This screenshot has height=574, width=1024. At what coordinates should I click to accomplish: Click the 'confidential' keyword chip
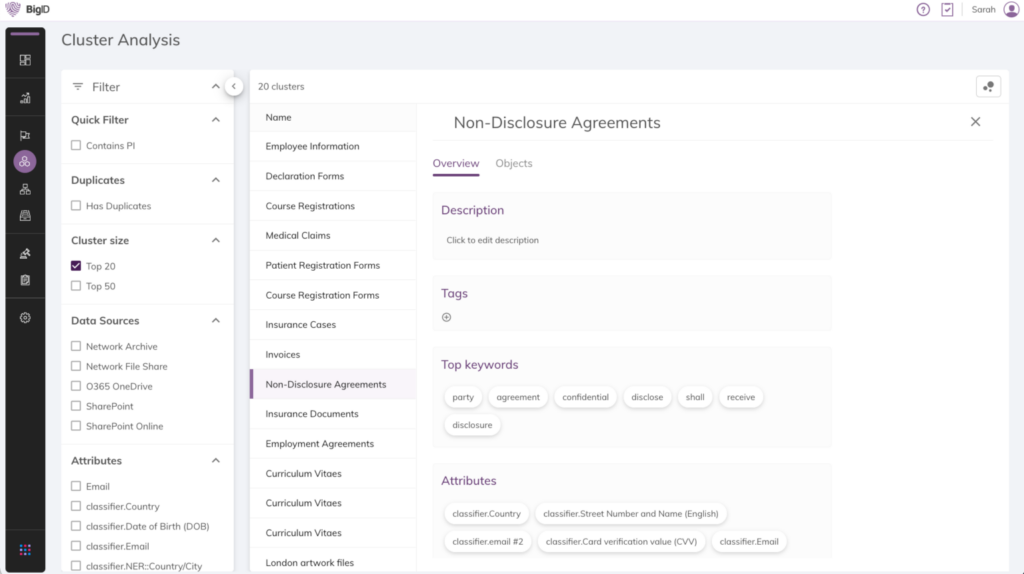585,397
